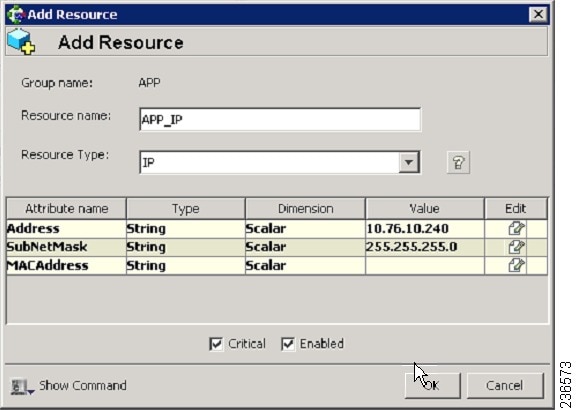This screenshot has width=578, height=410.
Task: Confirm with the OK button
Action: click(x=433, y=386)
